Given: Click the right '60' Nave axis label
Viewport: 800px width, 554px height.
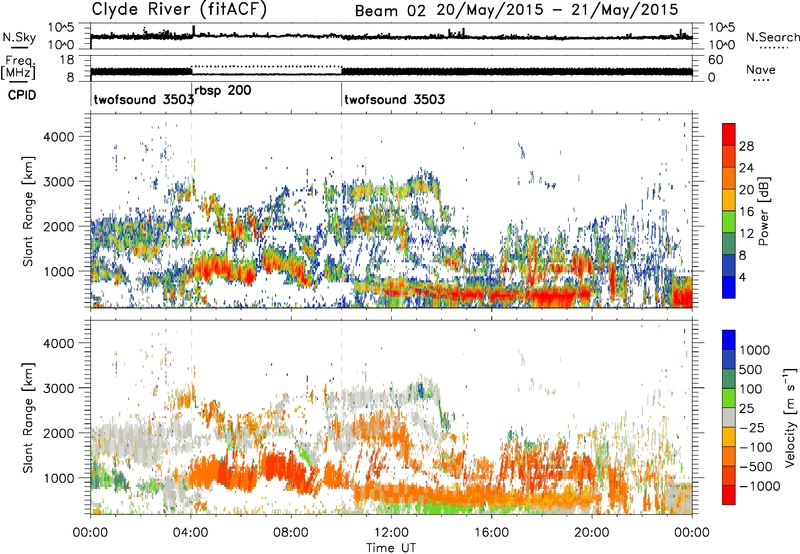Looking at the screenshot, I should tap(715, 60).
